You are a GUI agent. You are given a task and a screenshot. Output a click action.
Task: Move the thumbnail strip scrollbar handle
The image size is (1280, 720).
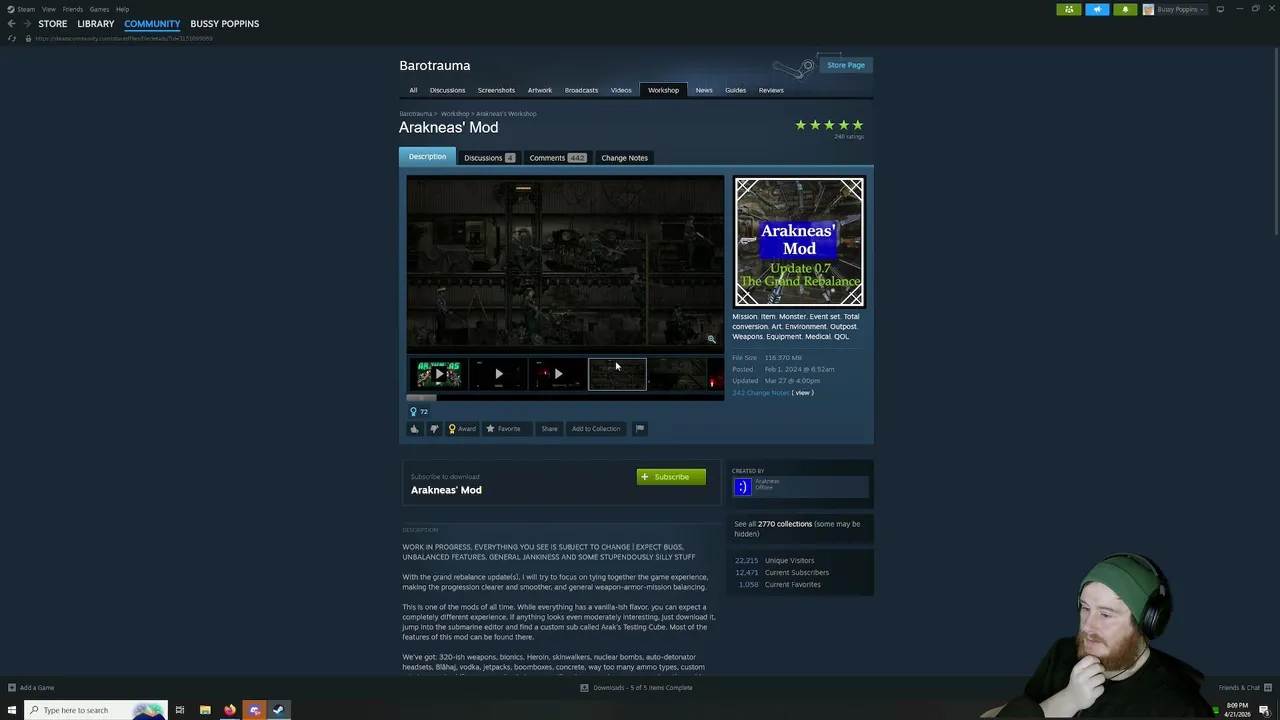pyautogui.click(x=421, y=398)
